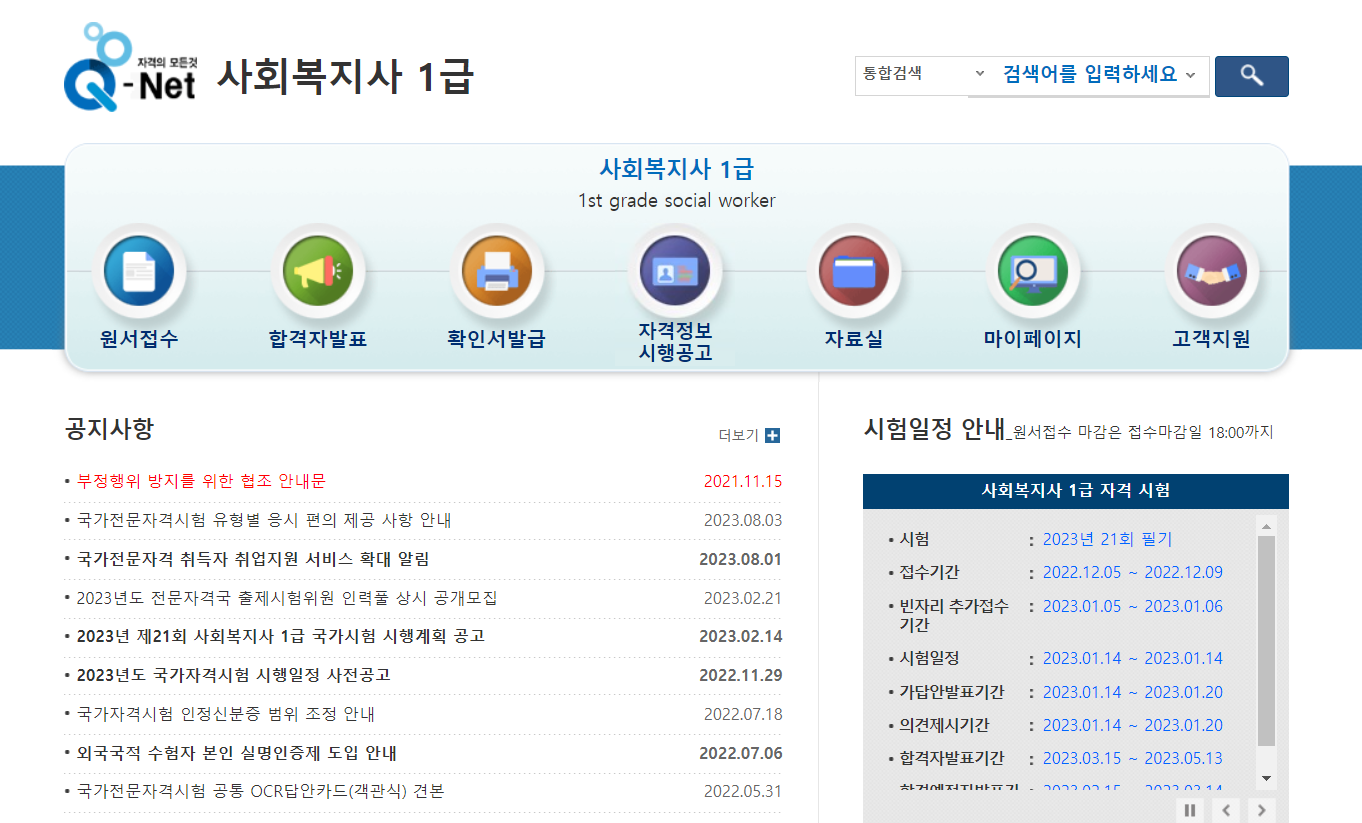Show the next exam schedule slide
The width and height of the screenshot is (1362, 823).
point(1262,810)
